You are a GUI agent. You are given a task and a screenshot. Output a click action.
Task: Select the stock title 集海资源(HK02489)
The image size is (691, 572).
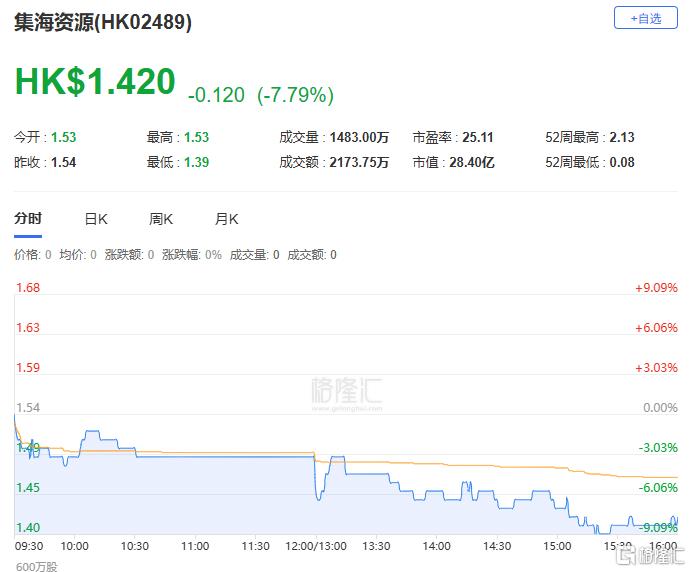tap(103, 22)
